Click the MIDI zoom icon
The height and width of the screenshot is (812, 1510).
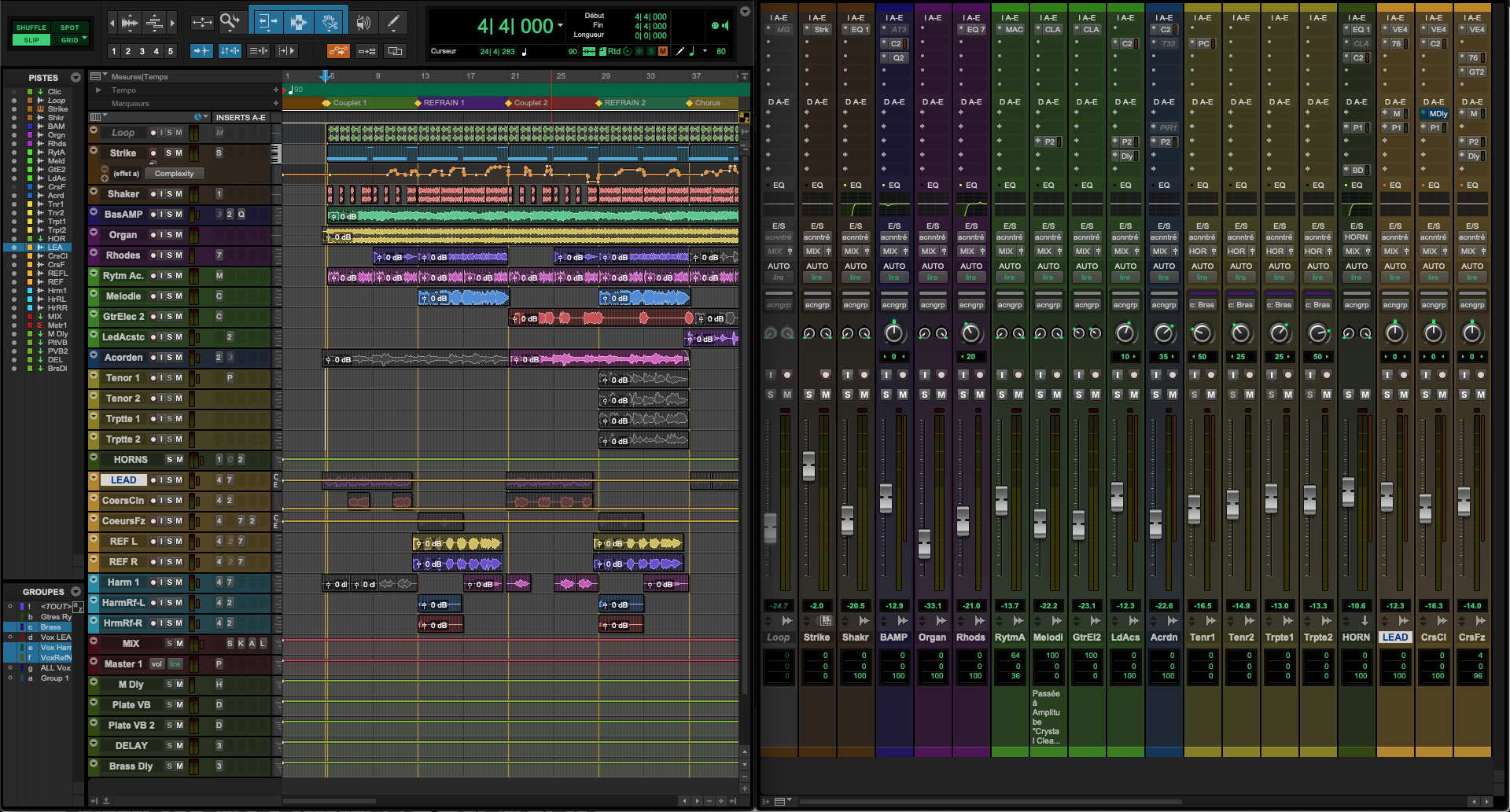[154, 23]
